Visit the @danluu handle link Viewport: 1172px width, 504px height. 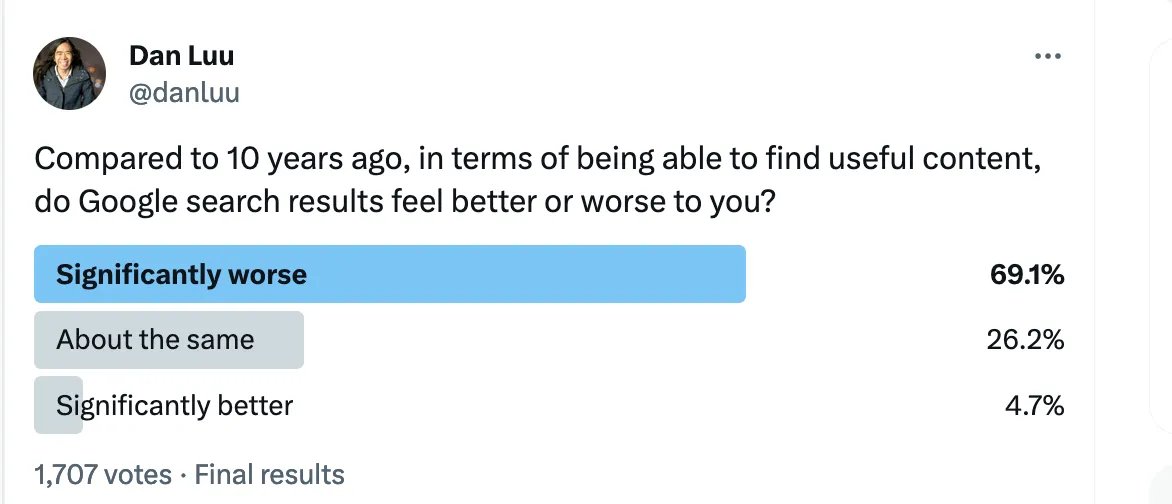click(x=184, y=93)
